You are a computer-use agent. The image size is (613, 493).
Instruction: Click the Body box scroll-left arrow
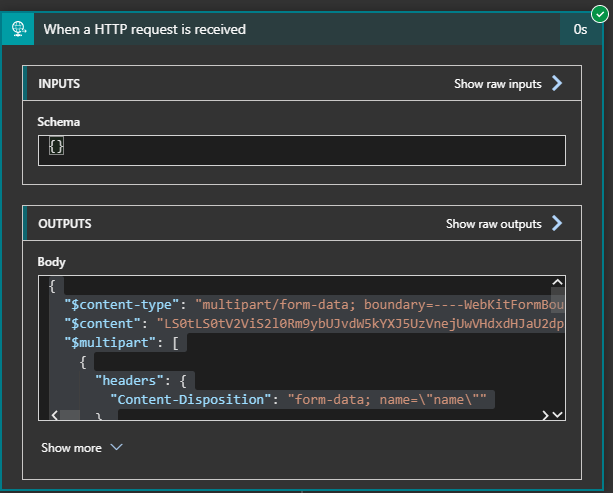pos(53,415)
